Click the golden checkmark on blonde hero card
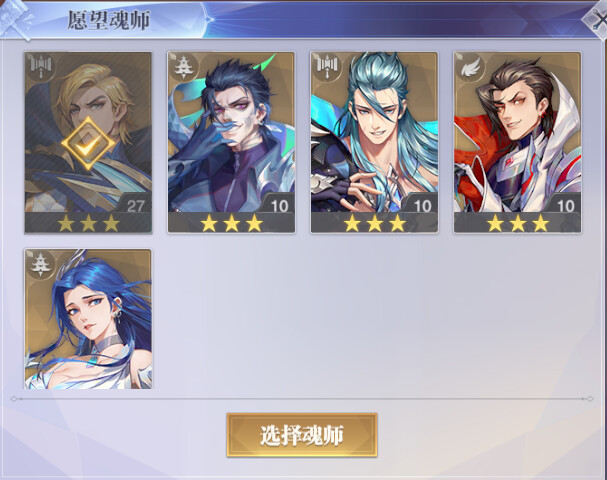The height and width of the screenshot is (480, 607). pyautogui.click(x=88, y=144)
